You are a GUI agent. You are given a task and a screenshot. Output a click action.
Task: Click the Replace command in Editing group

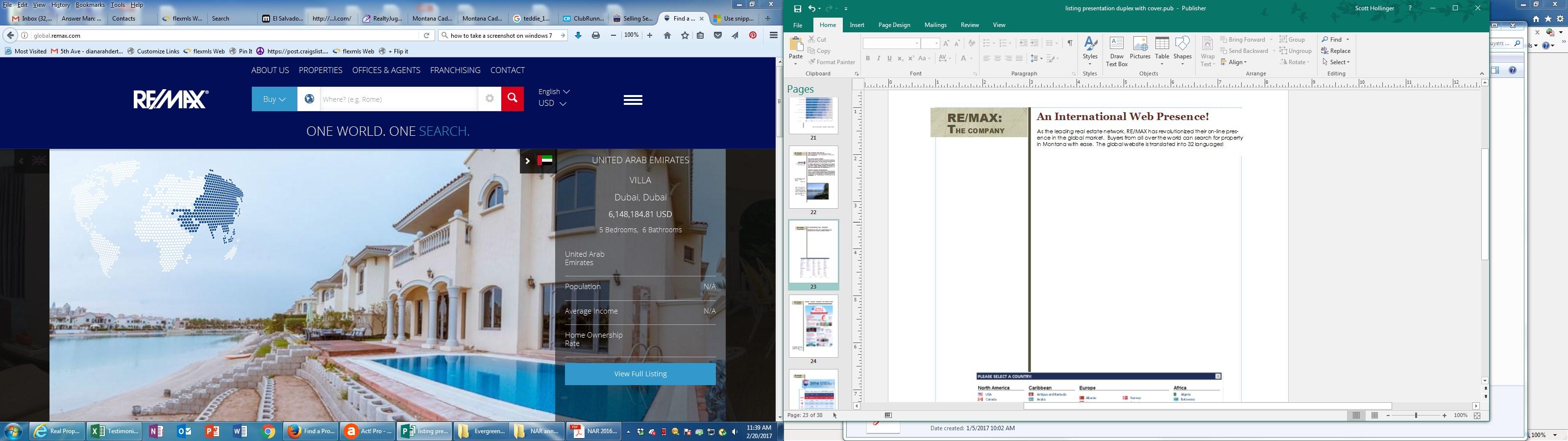click(1336, 51)
